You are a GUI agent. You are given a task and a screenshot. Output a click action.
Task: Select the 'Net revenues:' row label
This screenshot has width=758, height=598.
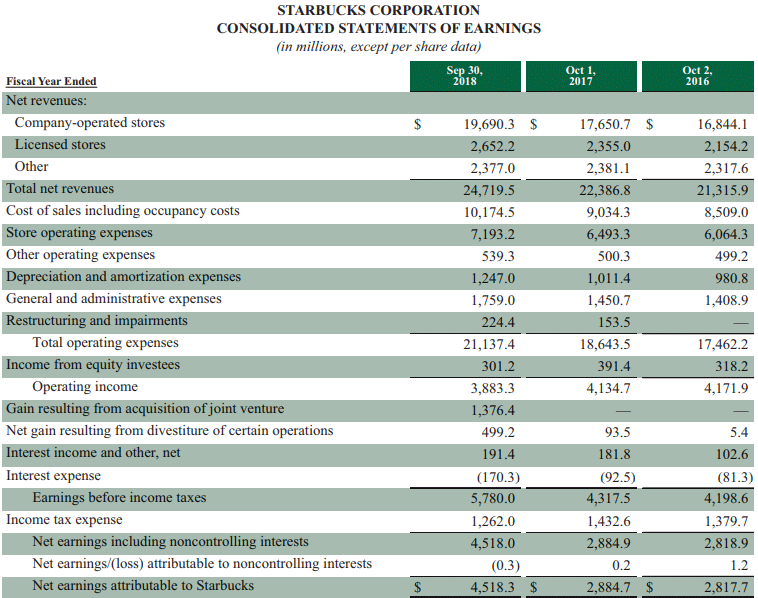pyautogui.click(x=46, y=101)
